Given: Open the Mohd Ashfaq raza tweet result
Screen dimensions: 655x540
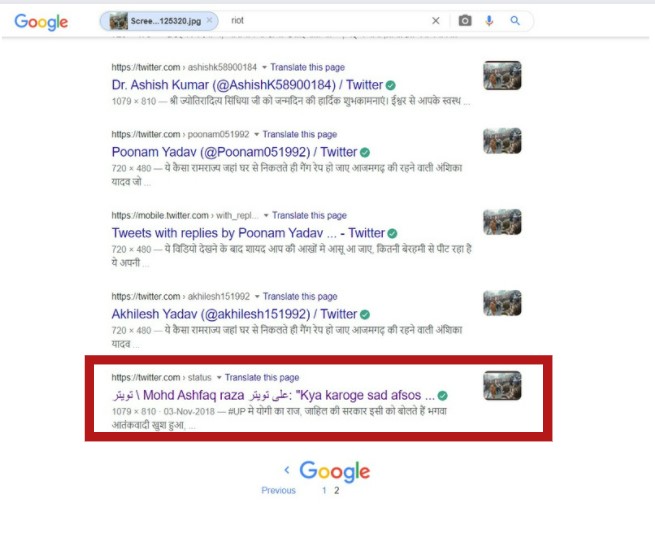Looking at the screenshot, I should (x=272, y=395).
